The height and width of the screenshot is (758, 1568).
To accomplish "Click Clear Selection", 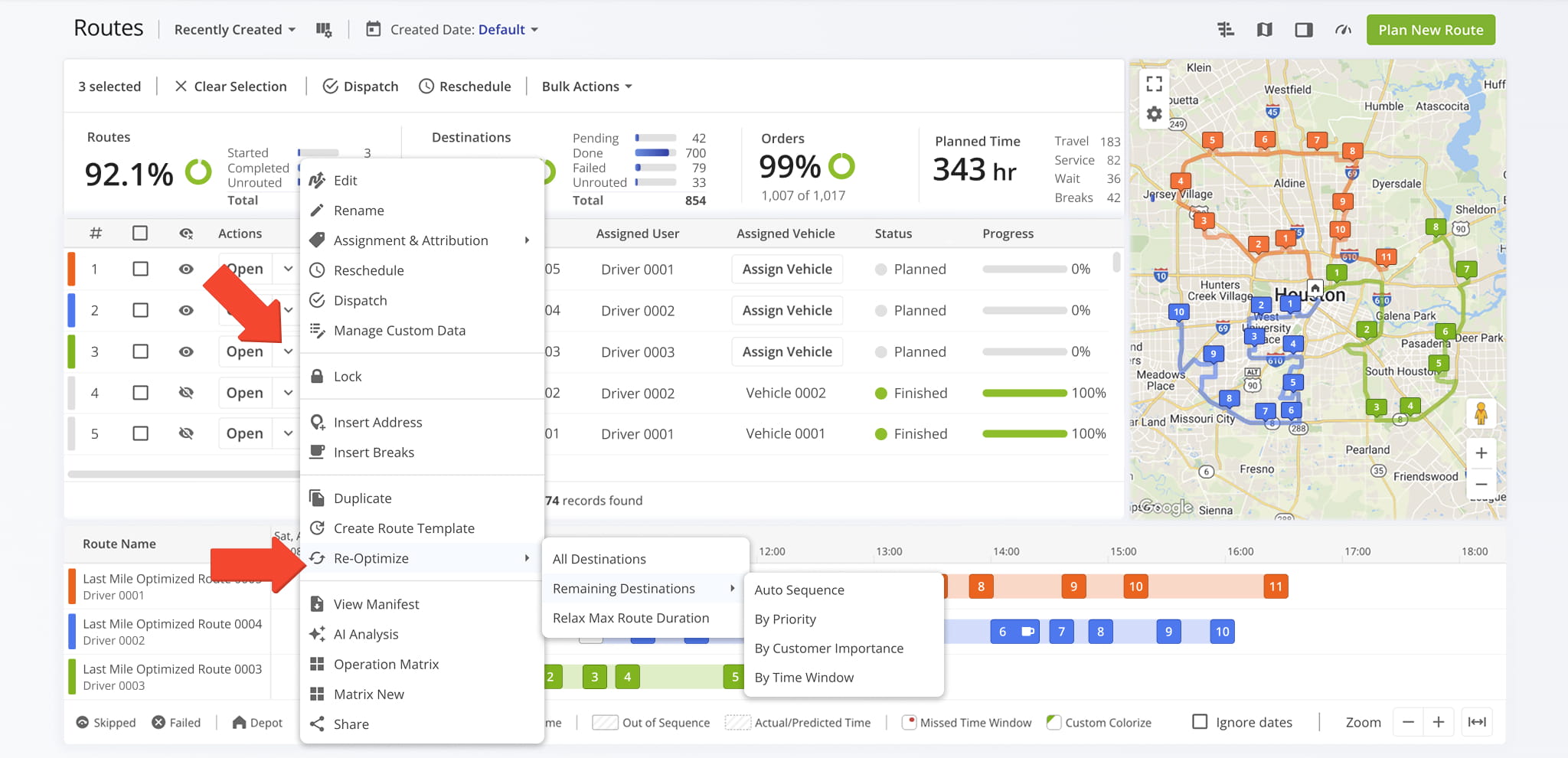I will [230, 87].
